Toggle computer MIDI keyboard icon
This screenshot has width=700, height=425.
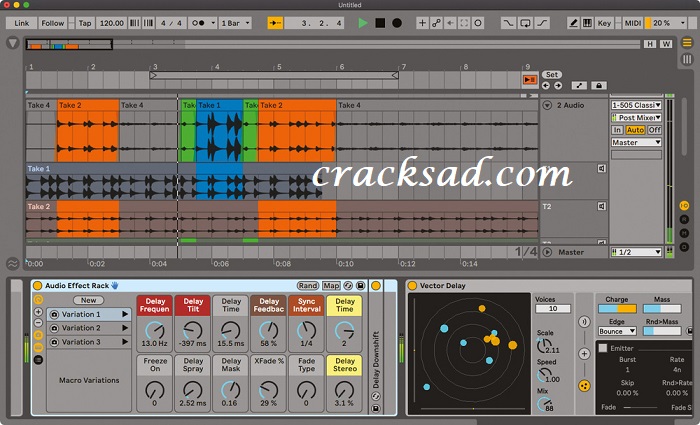(588, 23)
